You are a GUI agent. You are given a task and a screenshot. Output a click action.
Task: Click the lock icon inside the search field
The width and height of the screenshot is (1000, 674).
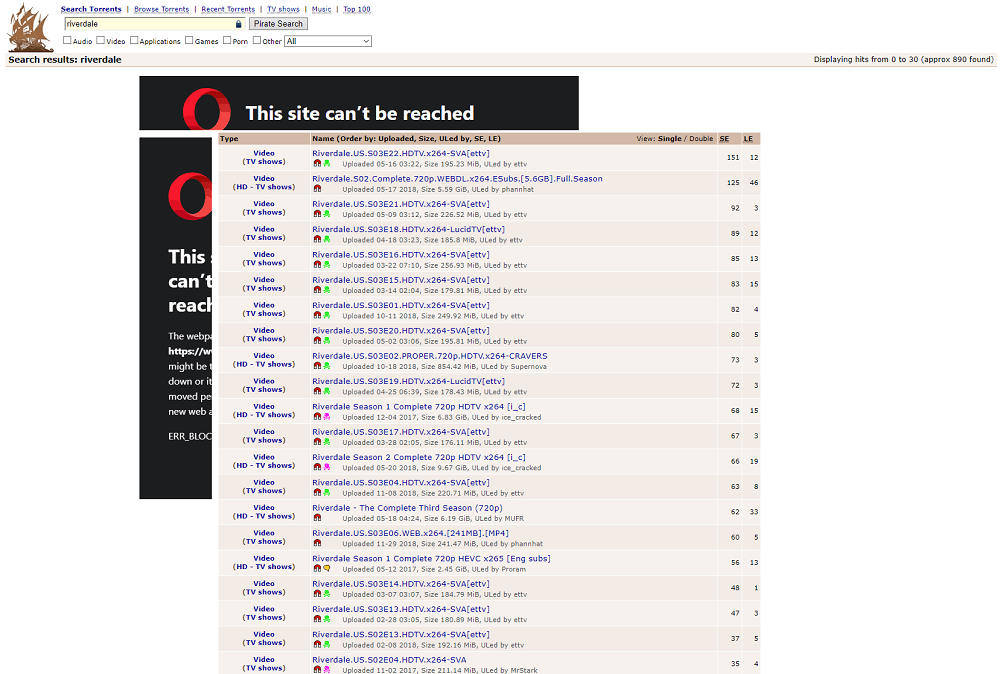239,24
